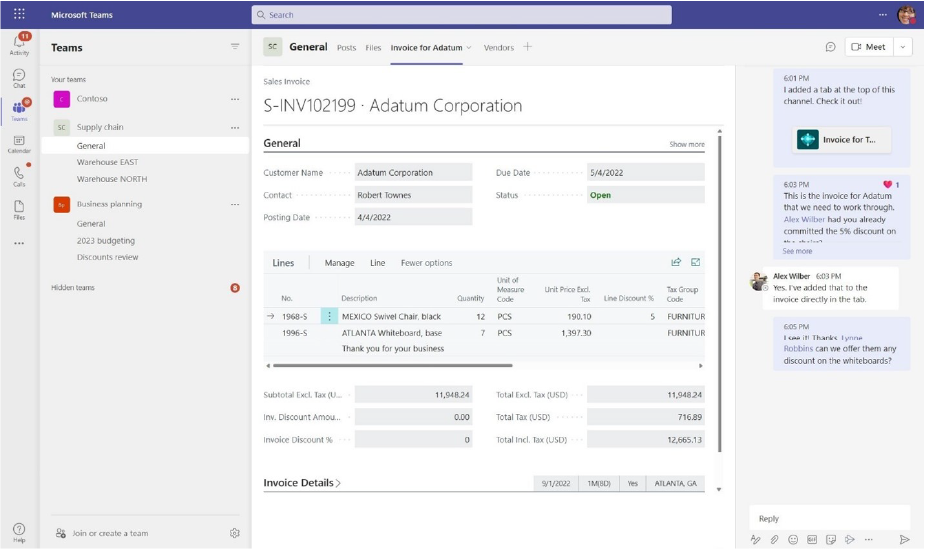925x549 pixels.
Task: Open the Calls section
Action: (19, 176)
